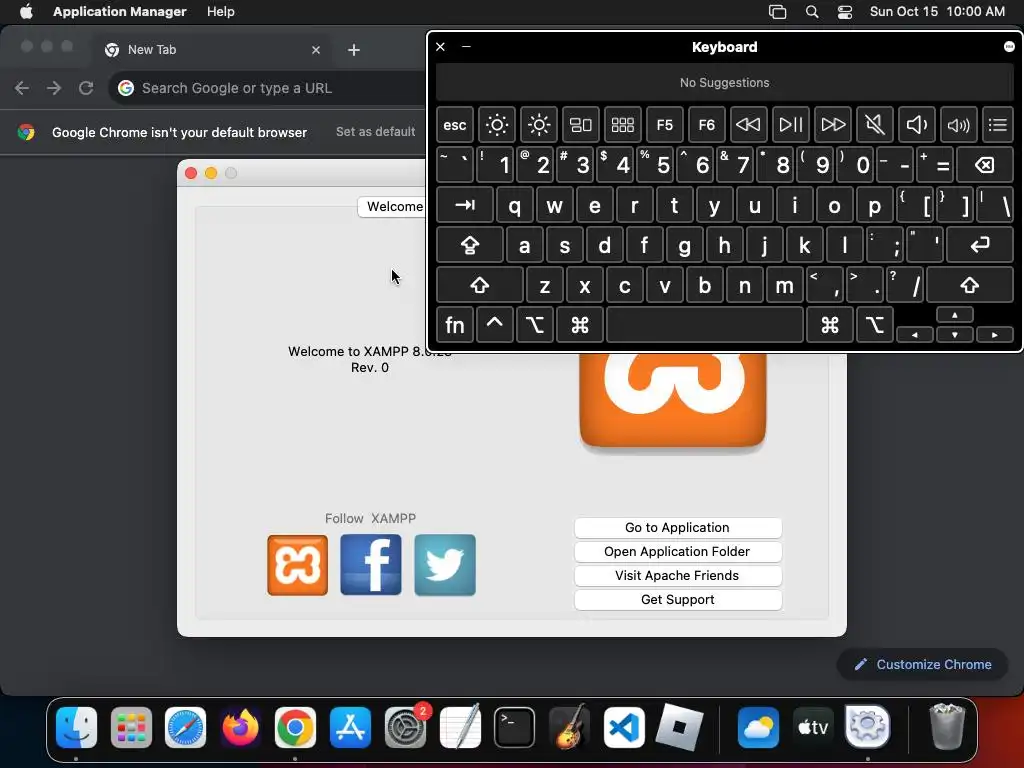Viewport: 1024px width, 768px height.
Task: Click Open Application Folder button
Action: pyautogui.click(x=677, y=552)
